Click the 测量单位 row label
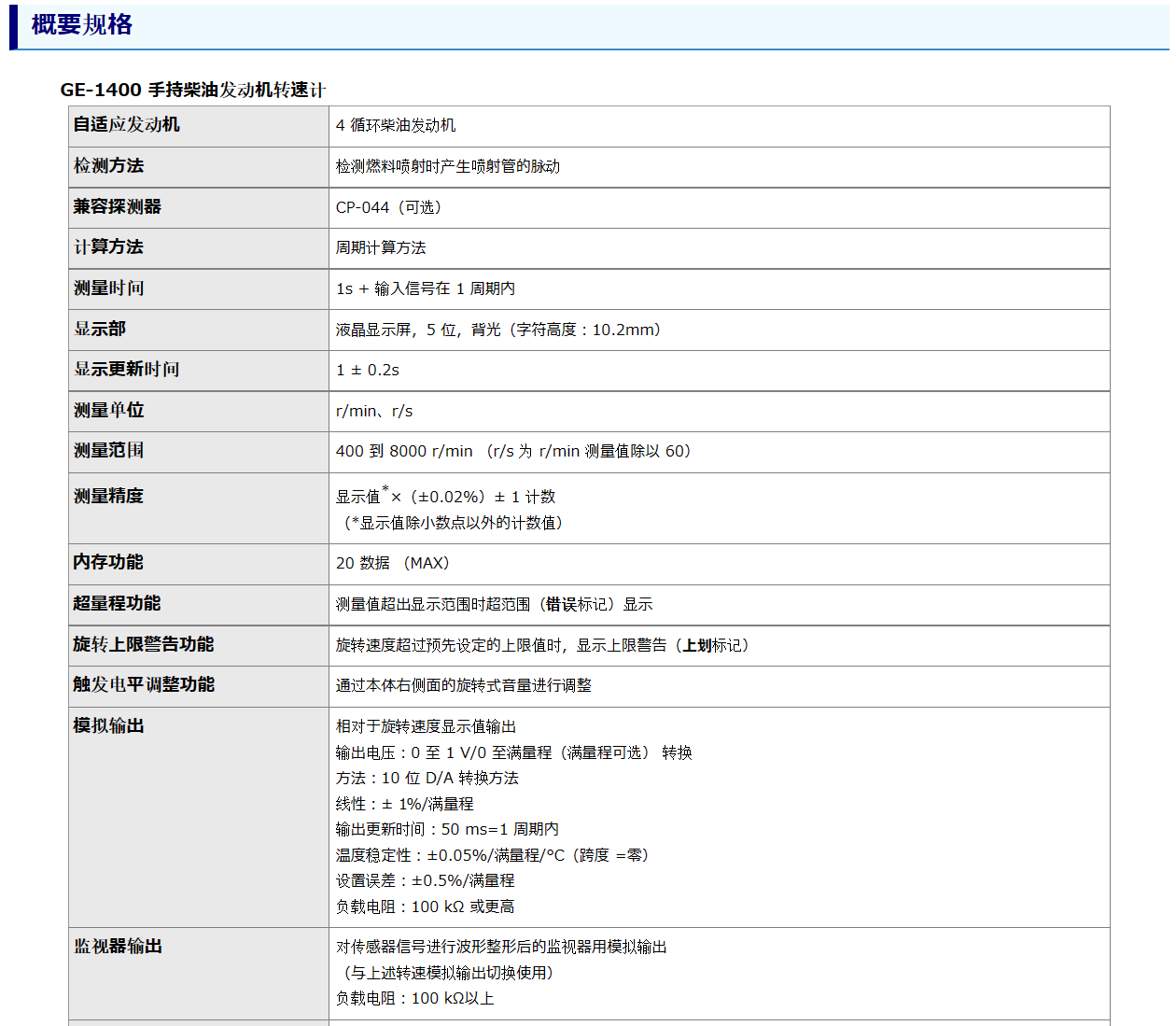 109,410
